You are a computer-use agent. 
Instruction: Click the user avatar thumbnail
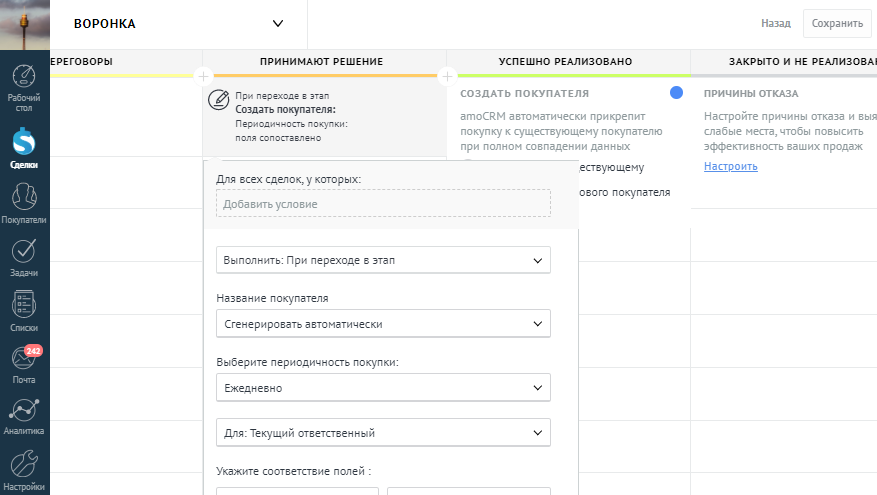coord(24,24)
